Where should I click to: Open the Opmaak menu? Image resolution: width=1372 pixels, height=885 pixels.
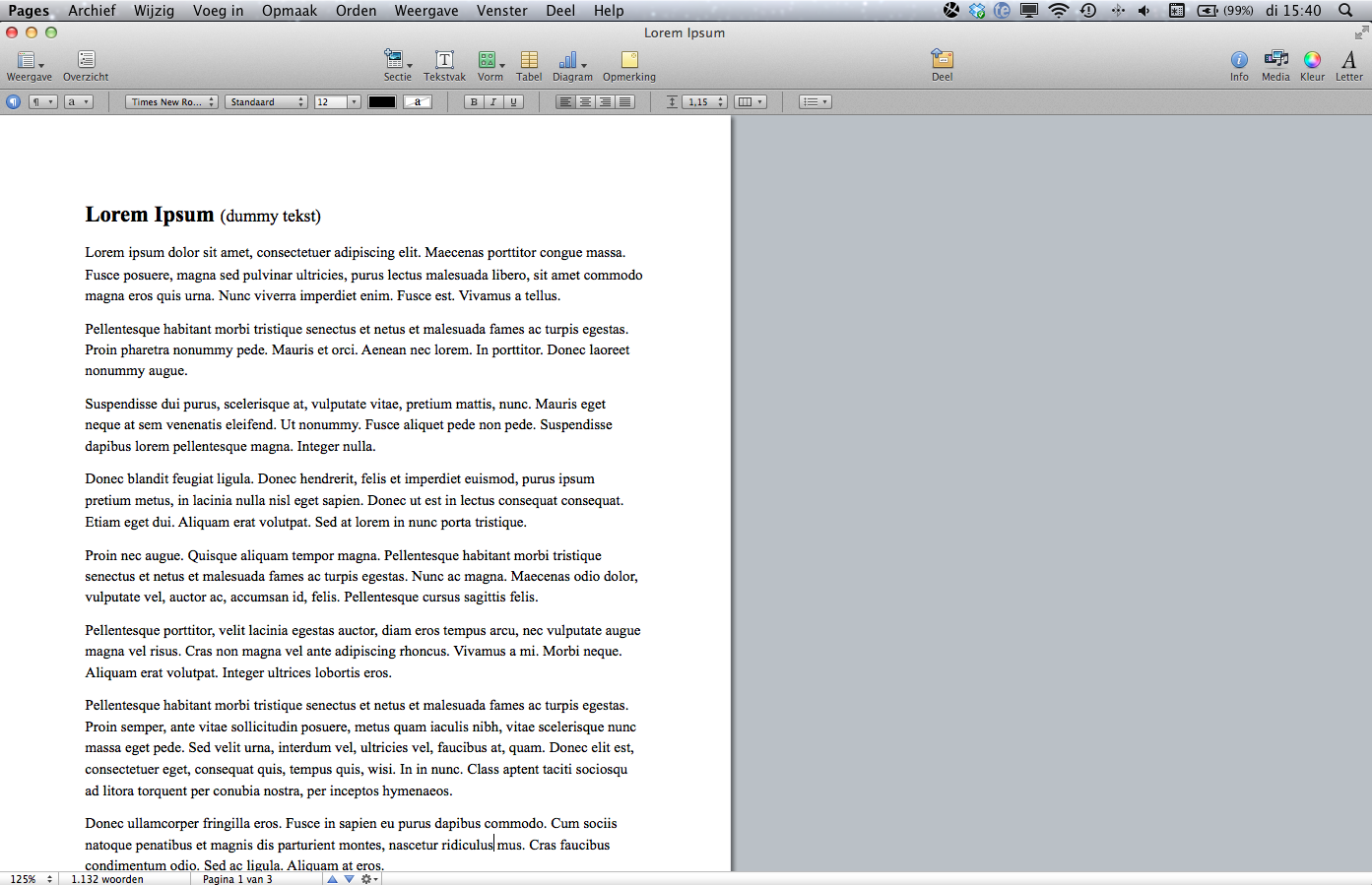[290, 11]
